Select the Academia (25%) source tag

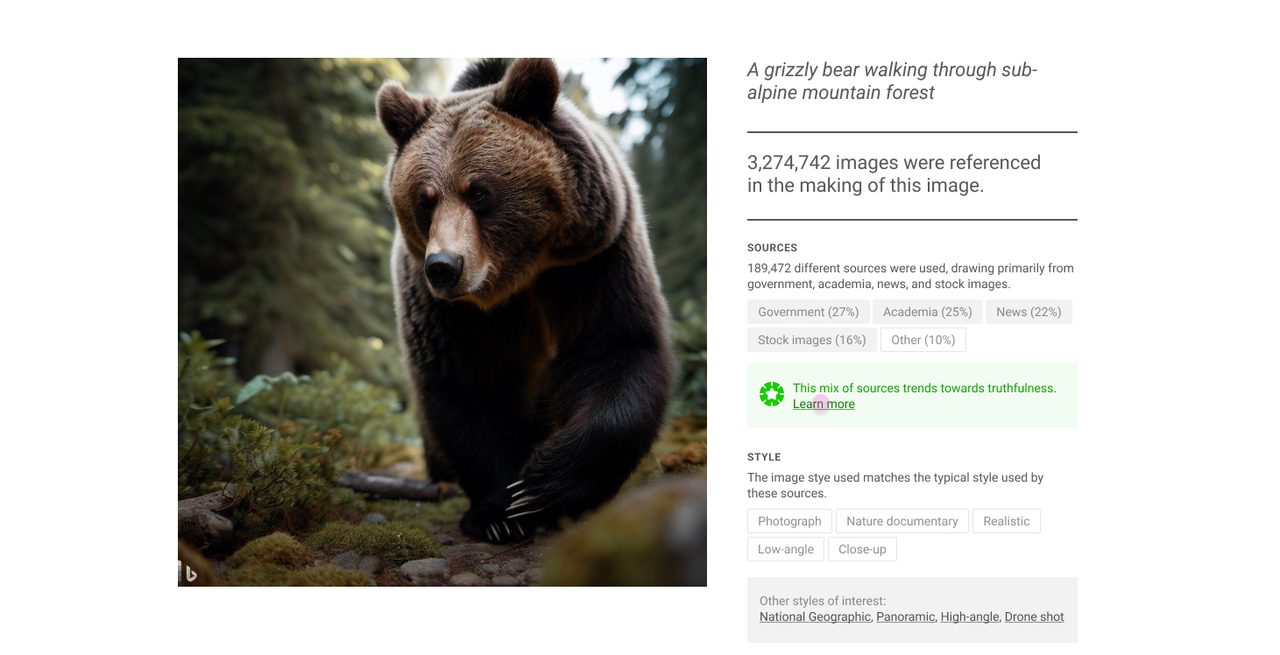click(927, 312)
